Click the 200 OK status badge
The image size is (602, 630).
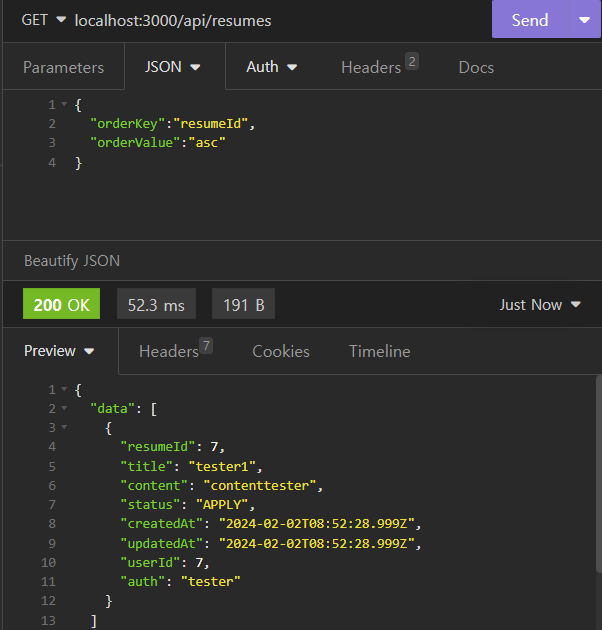61,304
